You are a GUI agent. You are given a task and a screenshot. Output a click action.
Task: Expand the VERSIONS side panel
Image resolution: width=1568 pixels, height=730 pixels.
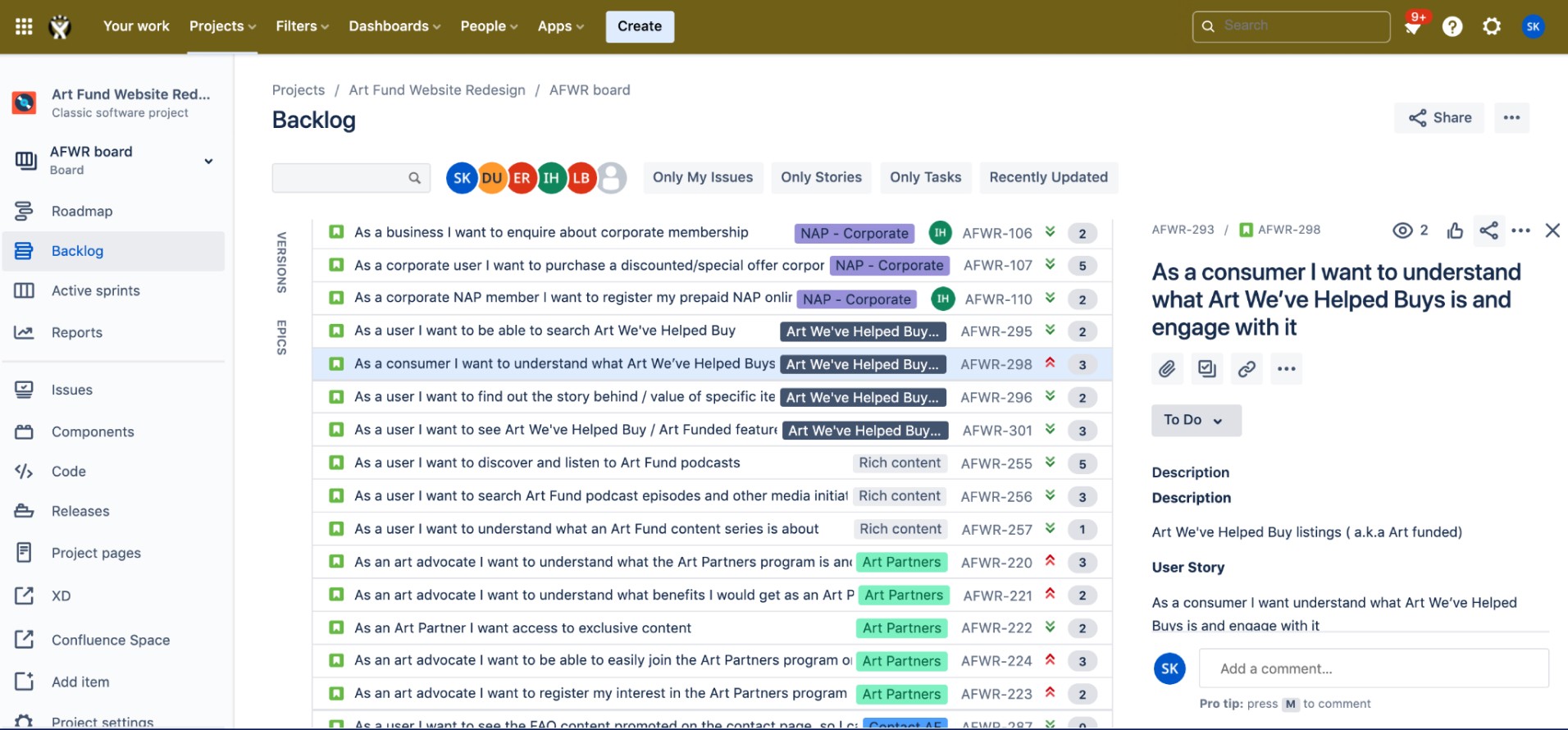(281, 262)
